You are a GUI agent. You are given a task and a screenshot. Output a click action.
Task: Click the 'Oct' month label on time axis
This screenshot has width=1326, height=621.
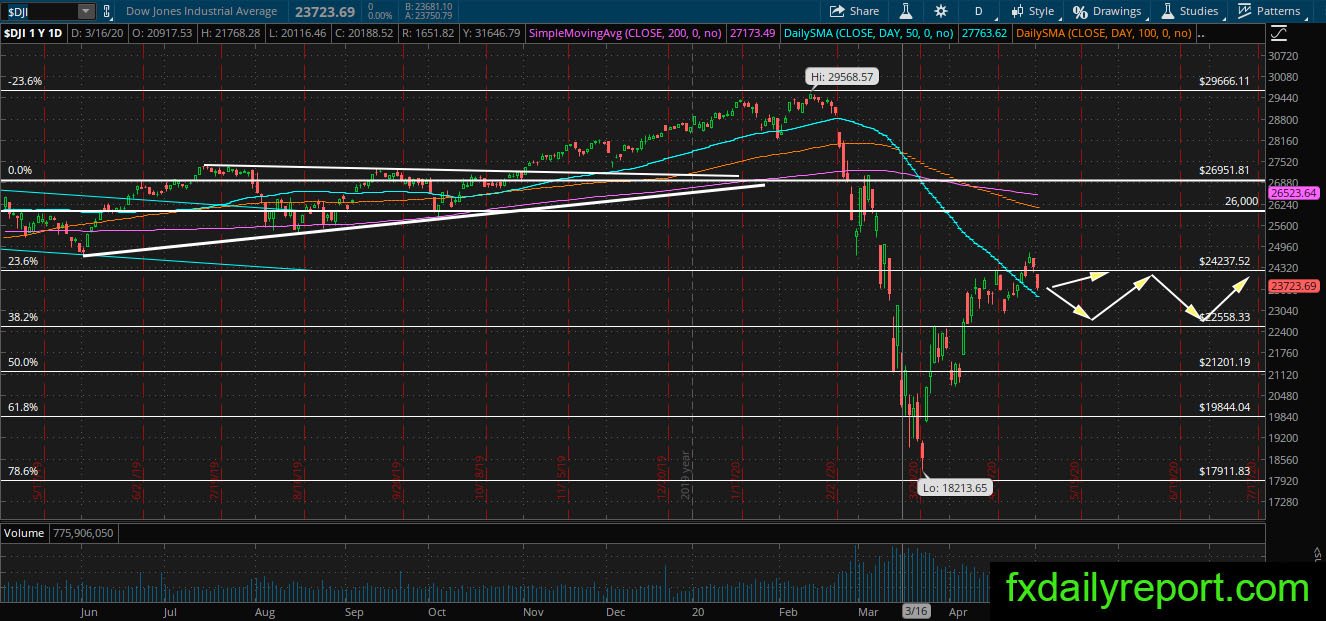(436, 610)
